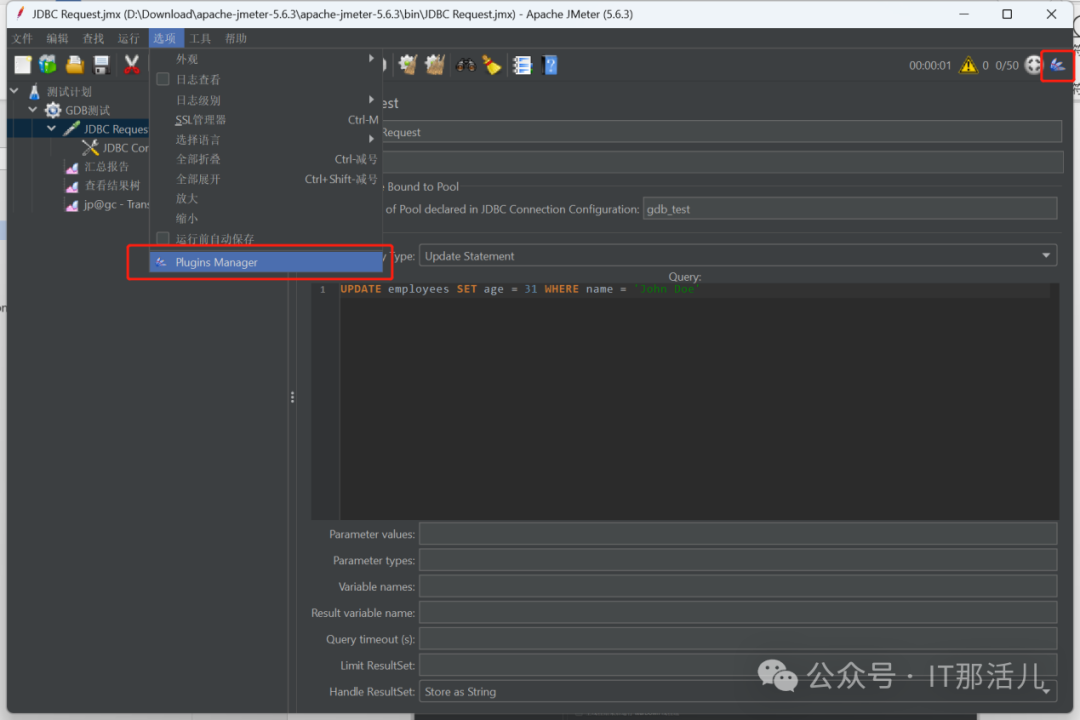Click the New test plan toolbar icon

click(x=23, y=65)
